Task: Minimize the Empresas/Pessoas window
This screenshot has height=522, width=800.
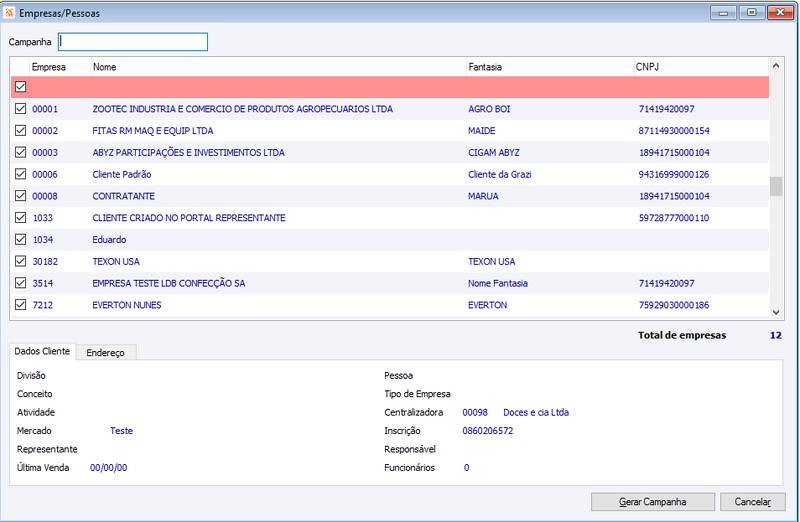Action: click(723, 12)
